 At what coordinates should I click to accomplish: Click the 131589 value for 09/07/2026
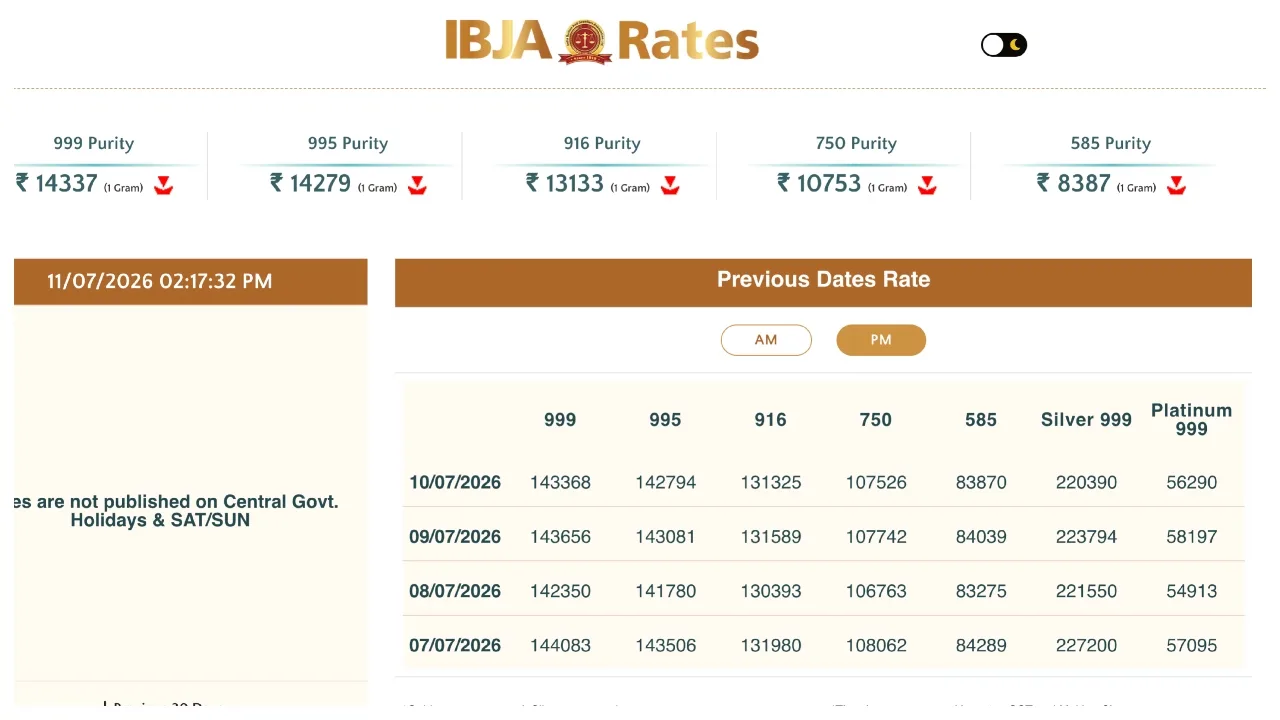pyautogui.click(x=770, y=537)
